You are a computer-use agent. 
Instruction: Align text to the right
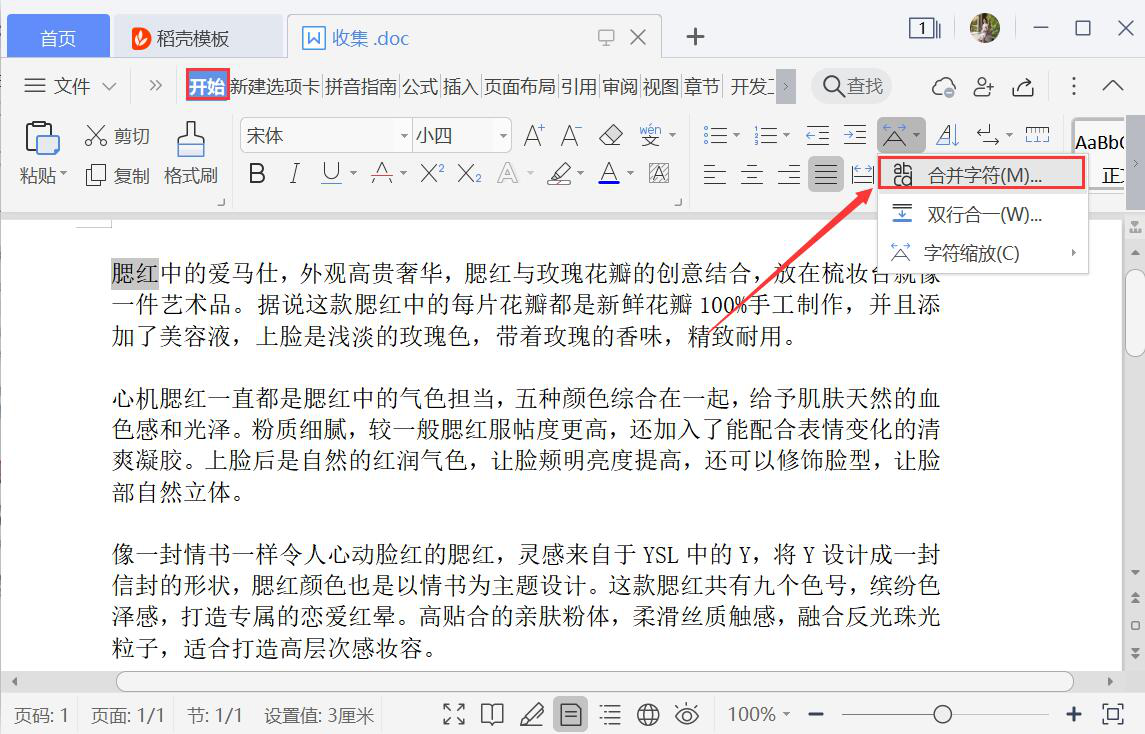(x=789, y=175)
